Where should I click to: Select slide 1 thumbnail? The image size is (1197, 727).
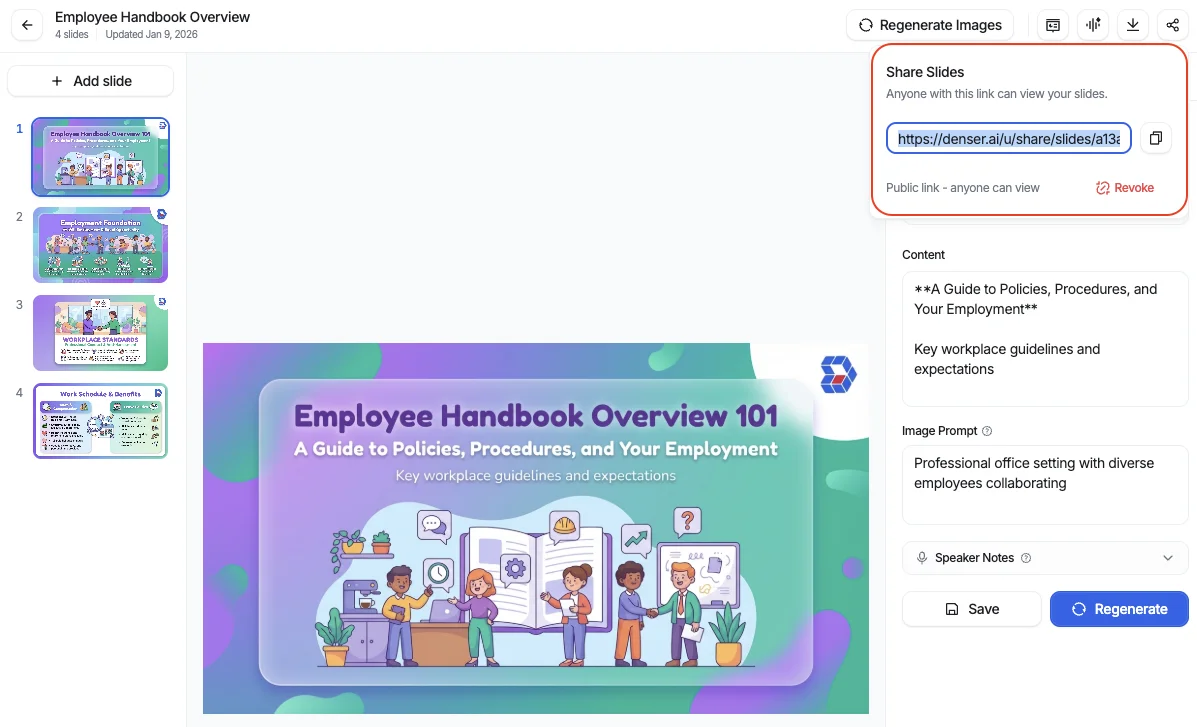click(x=100, y=156)
